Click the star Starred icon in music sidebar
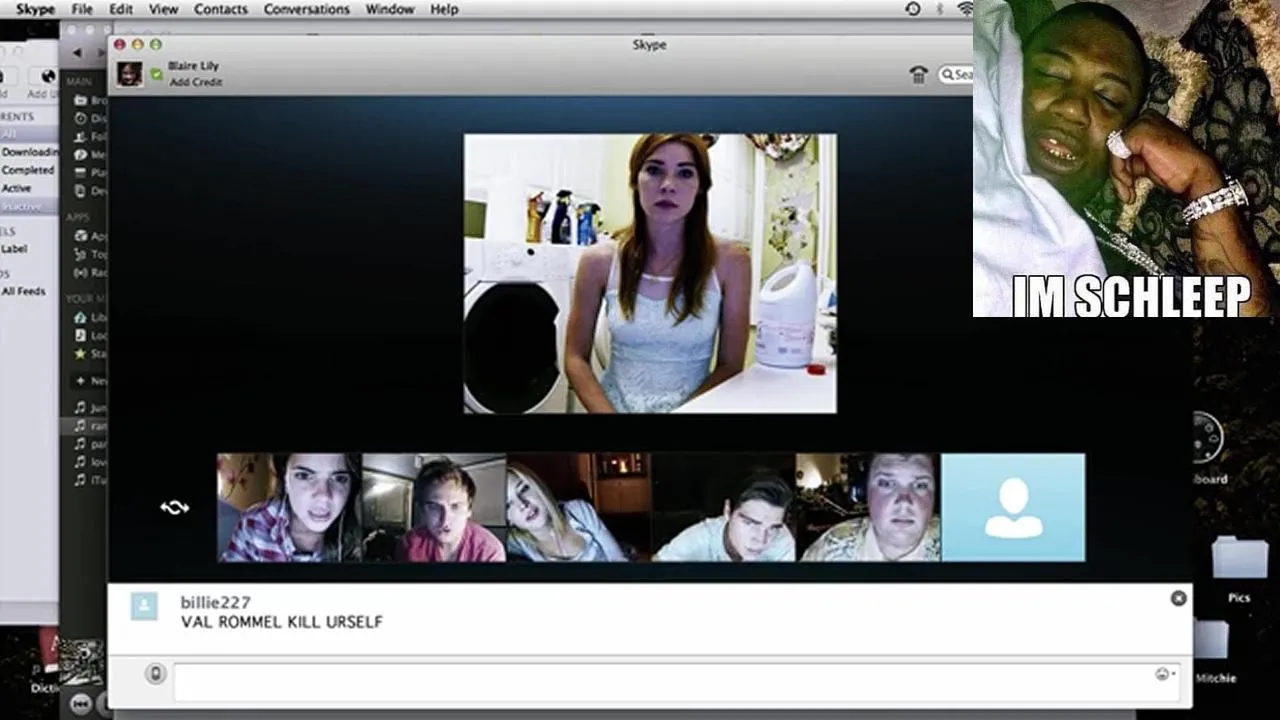This screenshot has height=720, width=1280. point(80,353)
